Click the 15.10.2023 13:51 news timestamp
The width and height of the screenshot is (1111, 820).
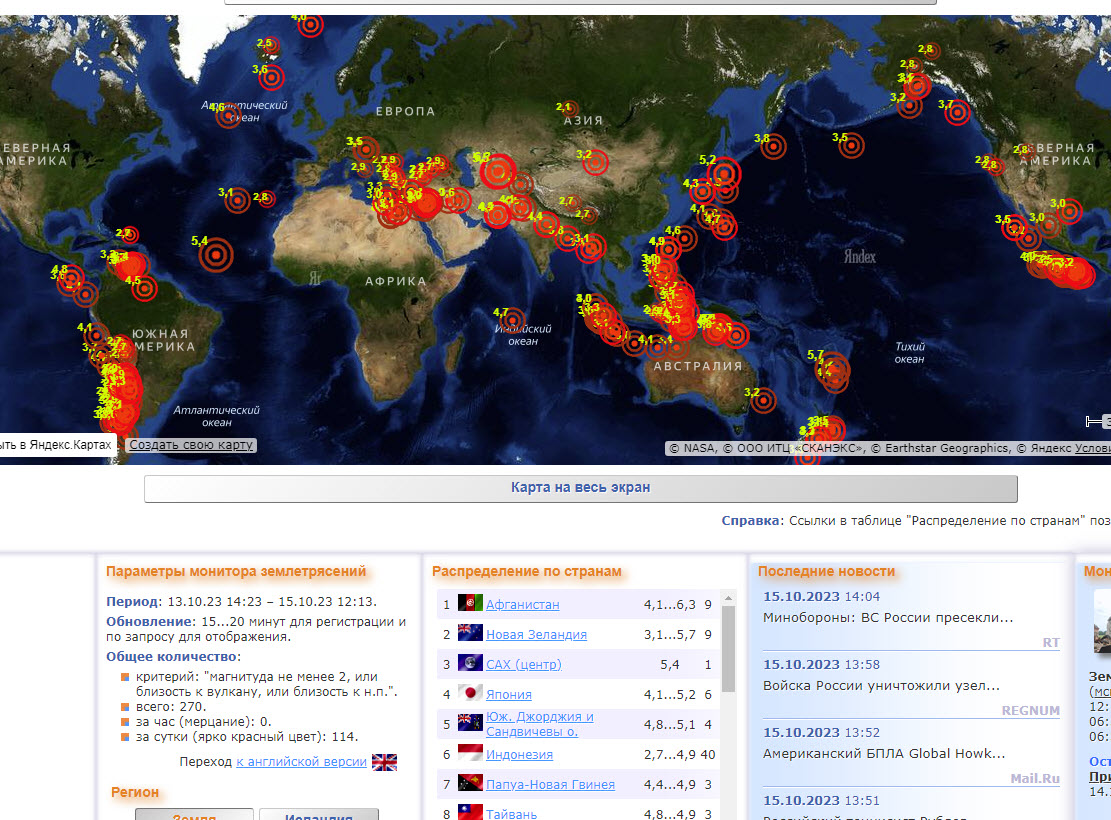[821, 800]
